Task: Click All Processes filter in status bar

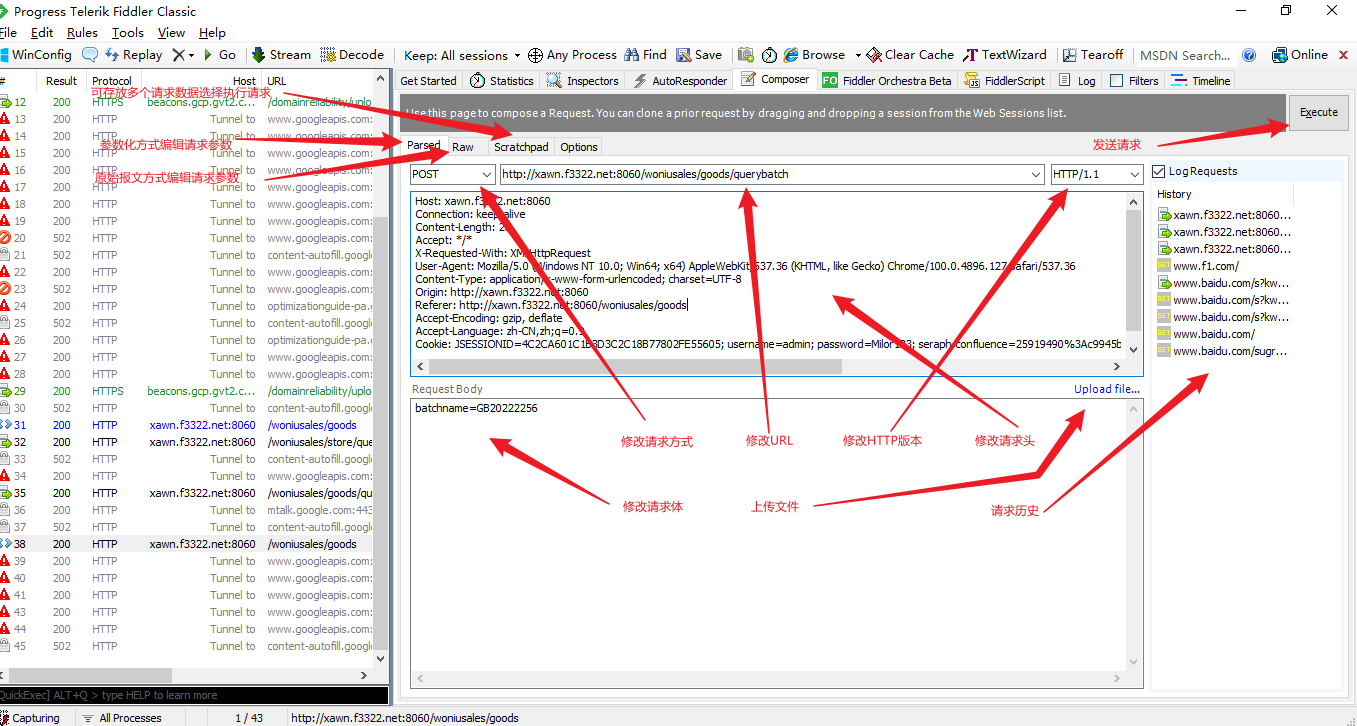Action: (122, 718)
